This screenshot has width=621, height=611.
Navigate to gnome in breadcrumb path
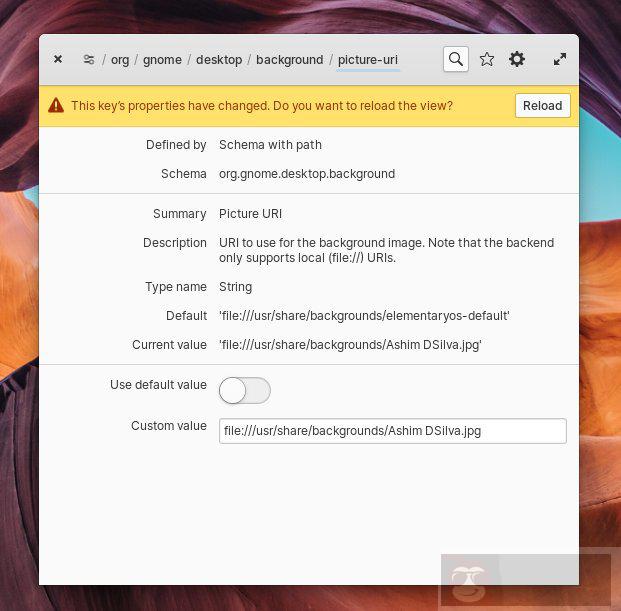(x=162, y=60)
